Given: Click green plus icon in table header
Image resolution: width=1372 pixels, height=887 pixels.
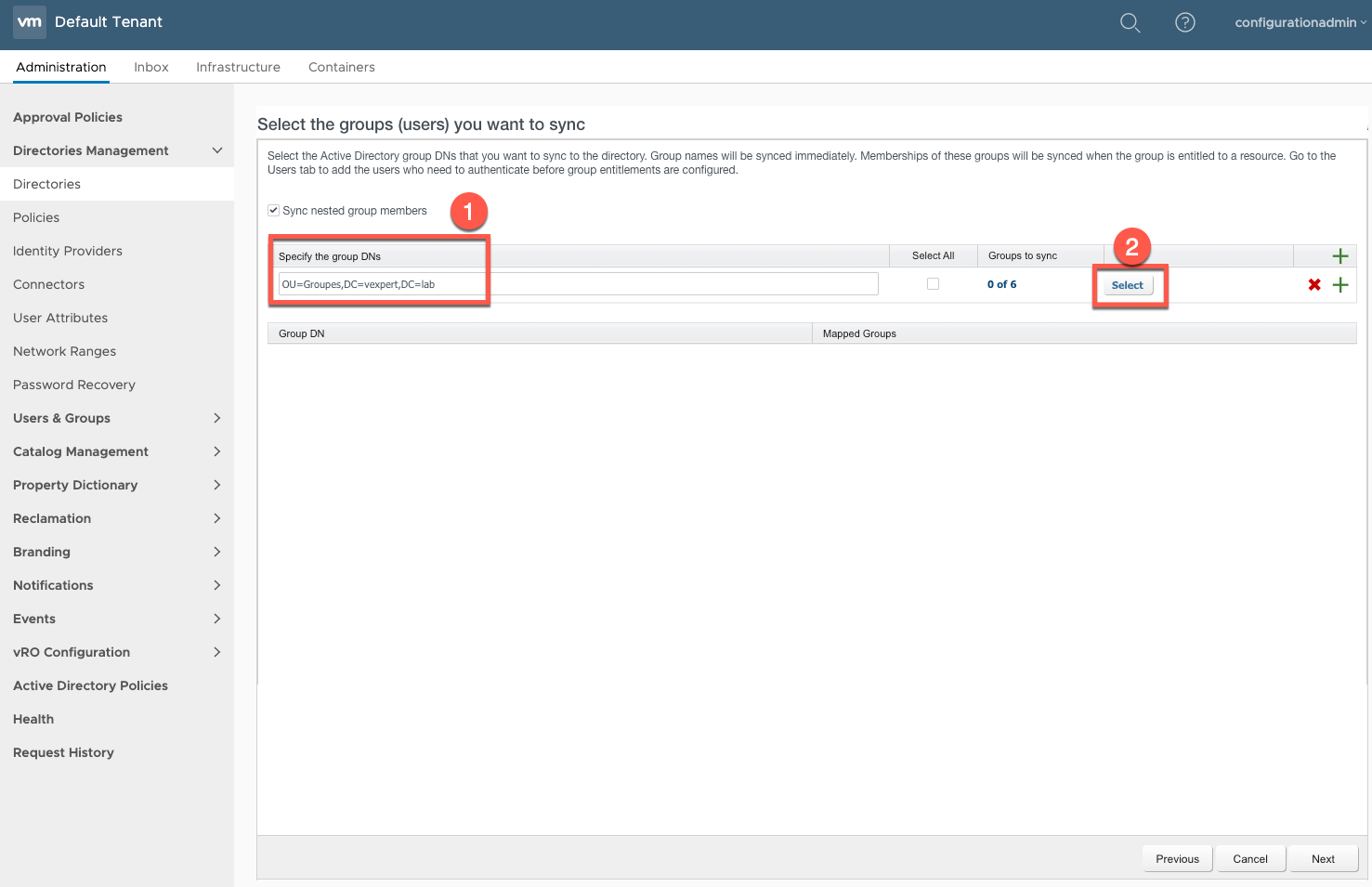Looking at the screenshot, I should [1339, 256].
